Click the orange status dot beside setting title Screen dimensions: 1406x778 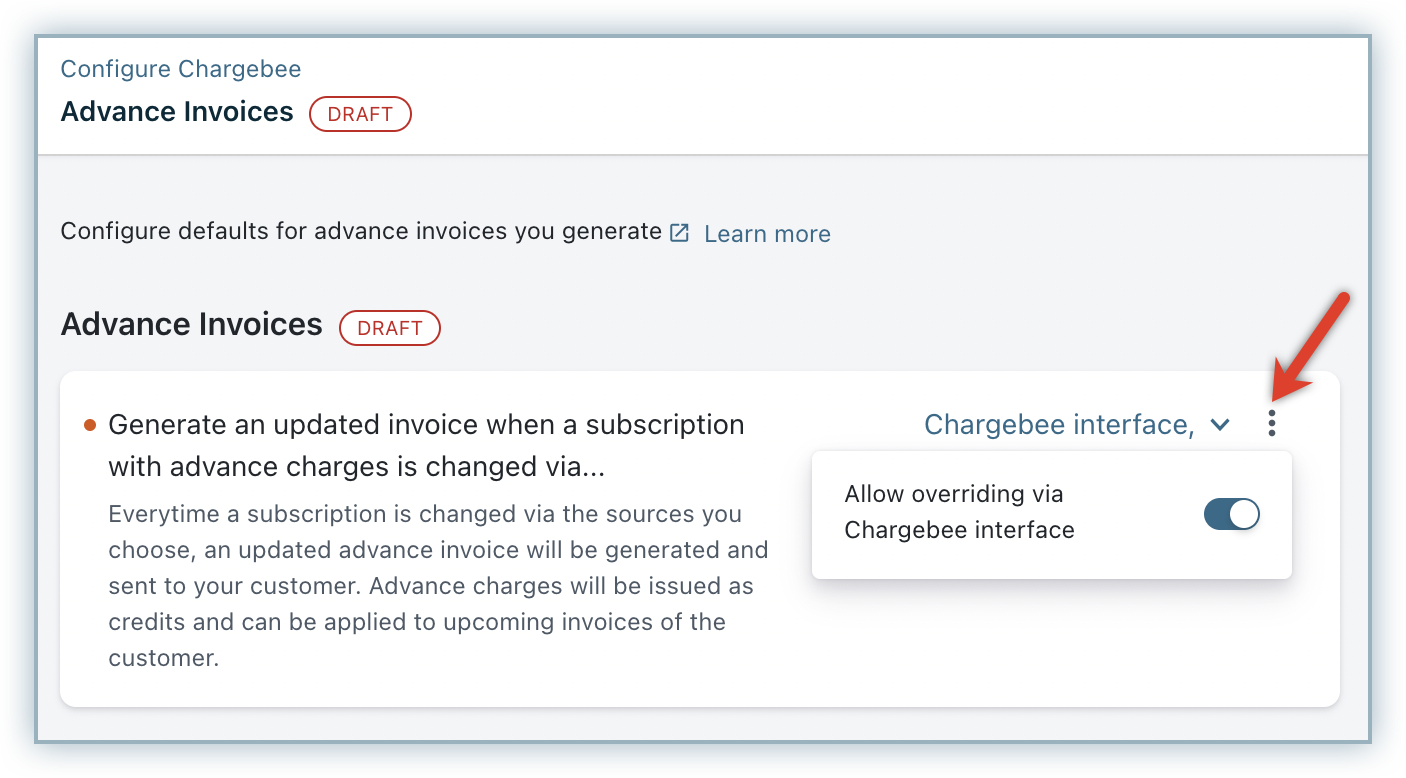coord(90,425)
